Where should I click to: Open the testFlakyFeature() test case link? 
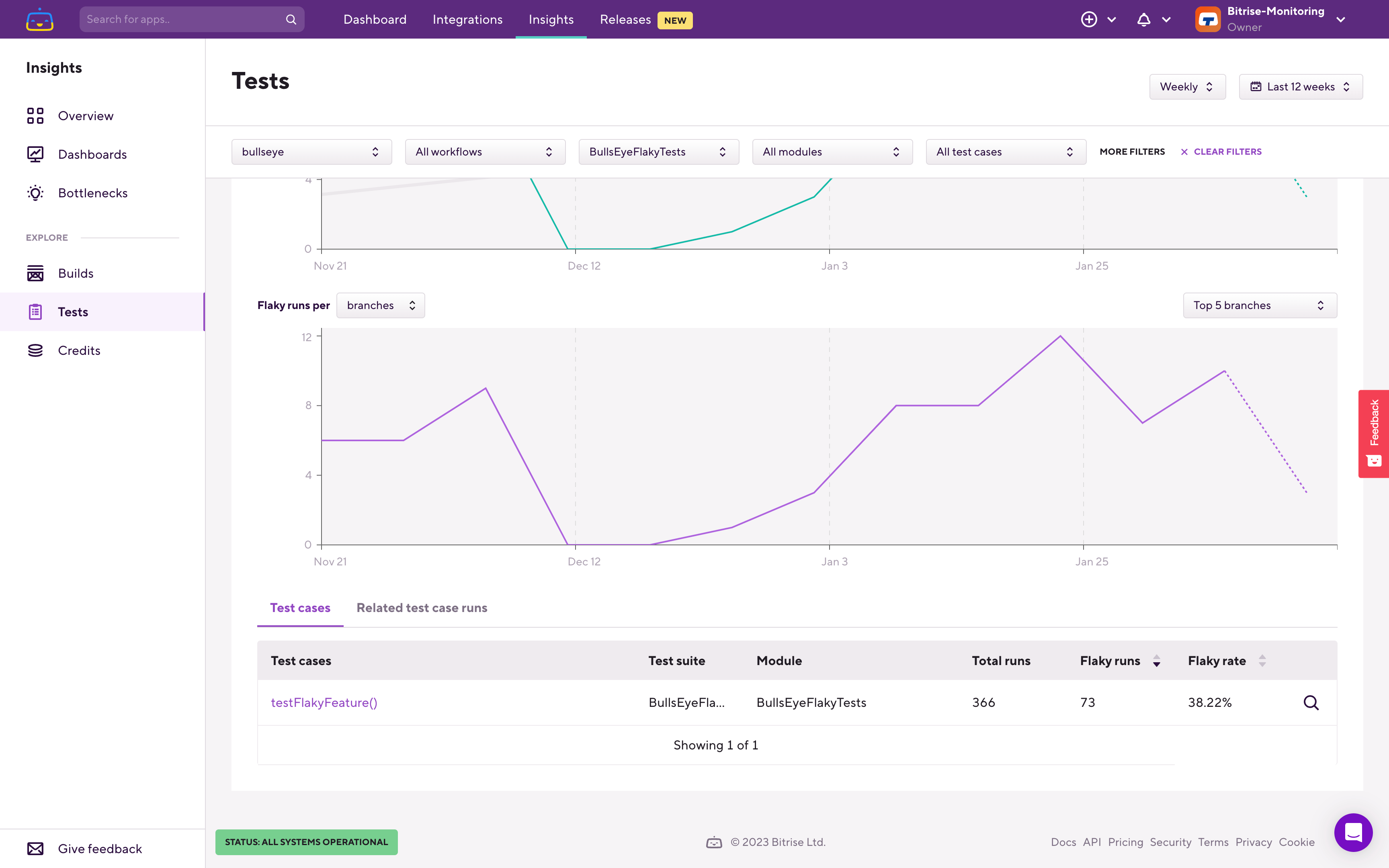324,703
